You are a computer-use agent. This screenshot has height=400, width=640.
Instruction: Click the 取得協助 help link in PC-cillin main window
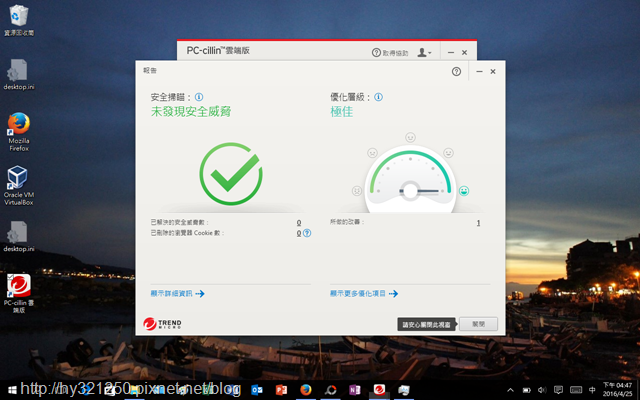click(390, 53)
